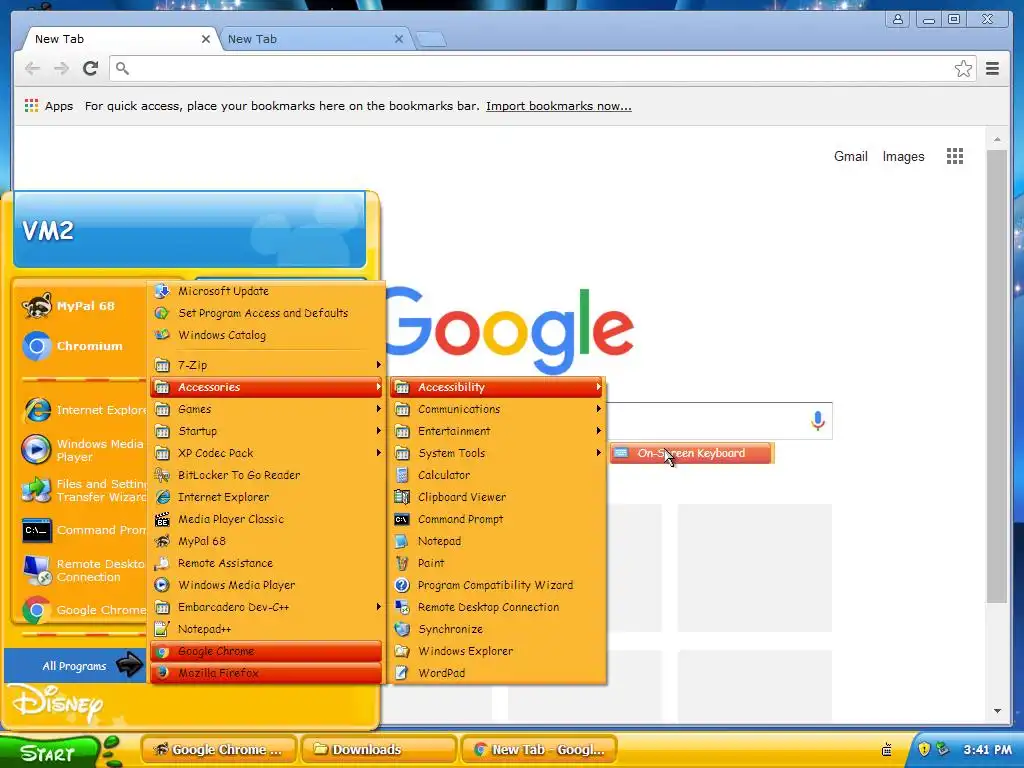The image size is (1024, 768).
Task: Open Apps shortcut on bookmarks bar
Action: tap(49, 106)
